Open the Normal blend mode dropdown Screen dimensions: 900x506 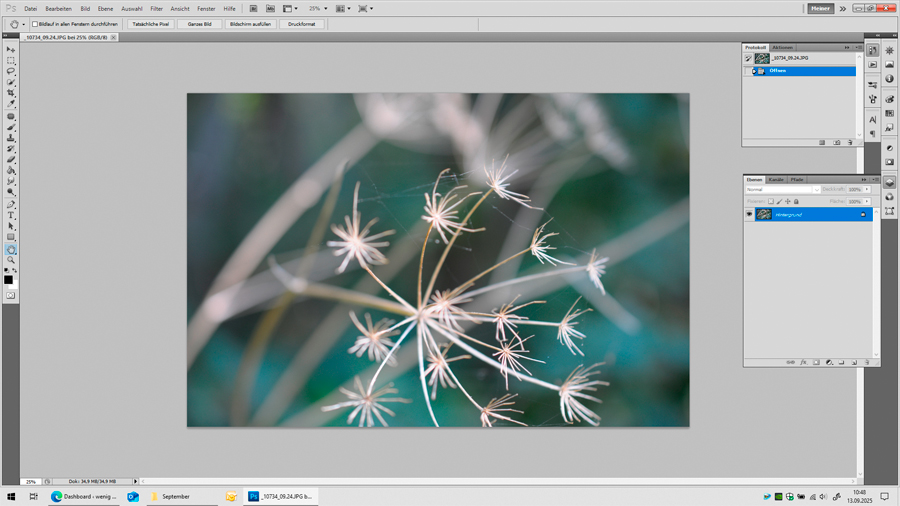tap(782, 189)
